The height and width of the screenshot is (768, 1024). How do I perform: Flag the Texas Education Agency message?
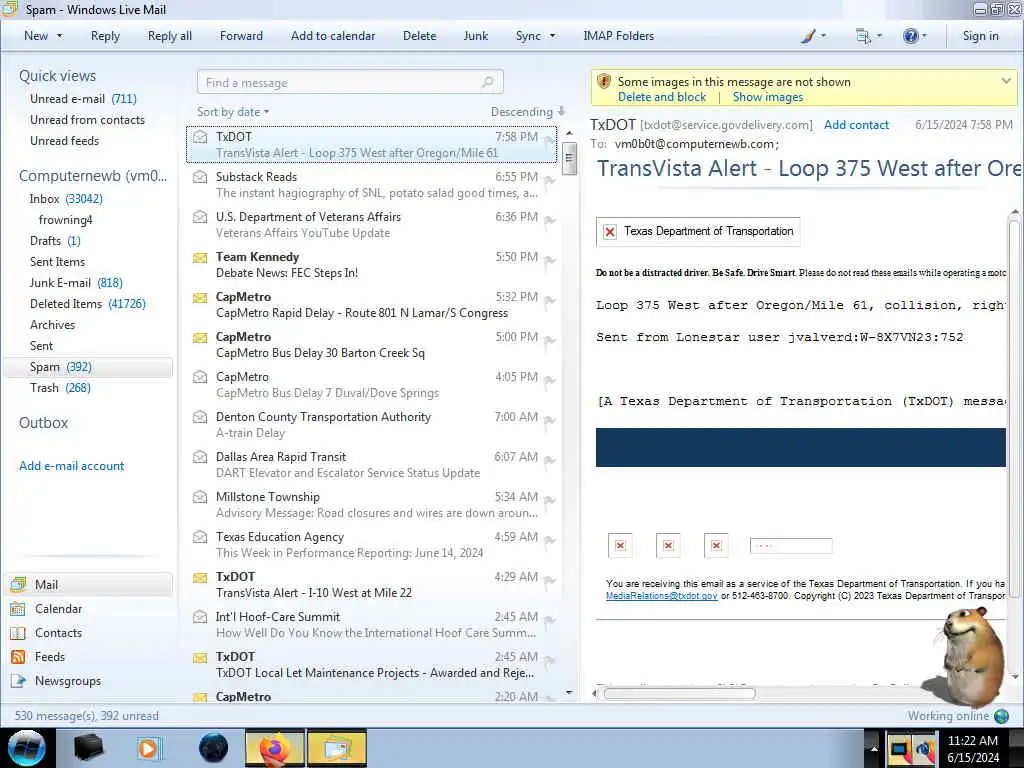(x=549, y=541)
